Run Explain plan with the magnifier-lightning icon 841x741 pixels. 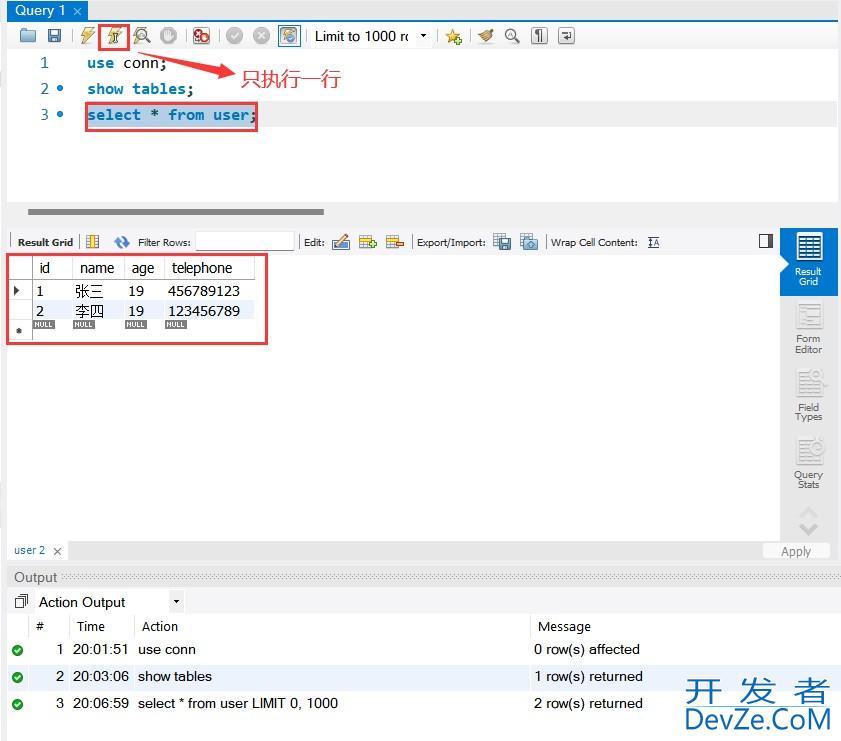pyautogui.click(x=142, y=36)
